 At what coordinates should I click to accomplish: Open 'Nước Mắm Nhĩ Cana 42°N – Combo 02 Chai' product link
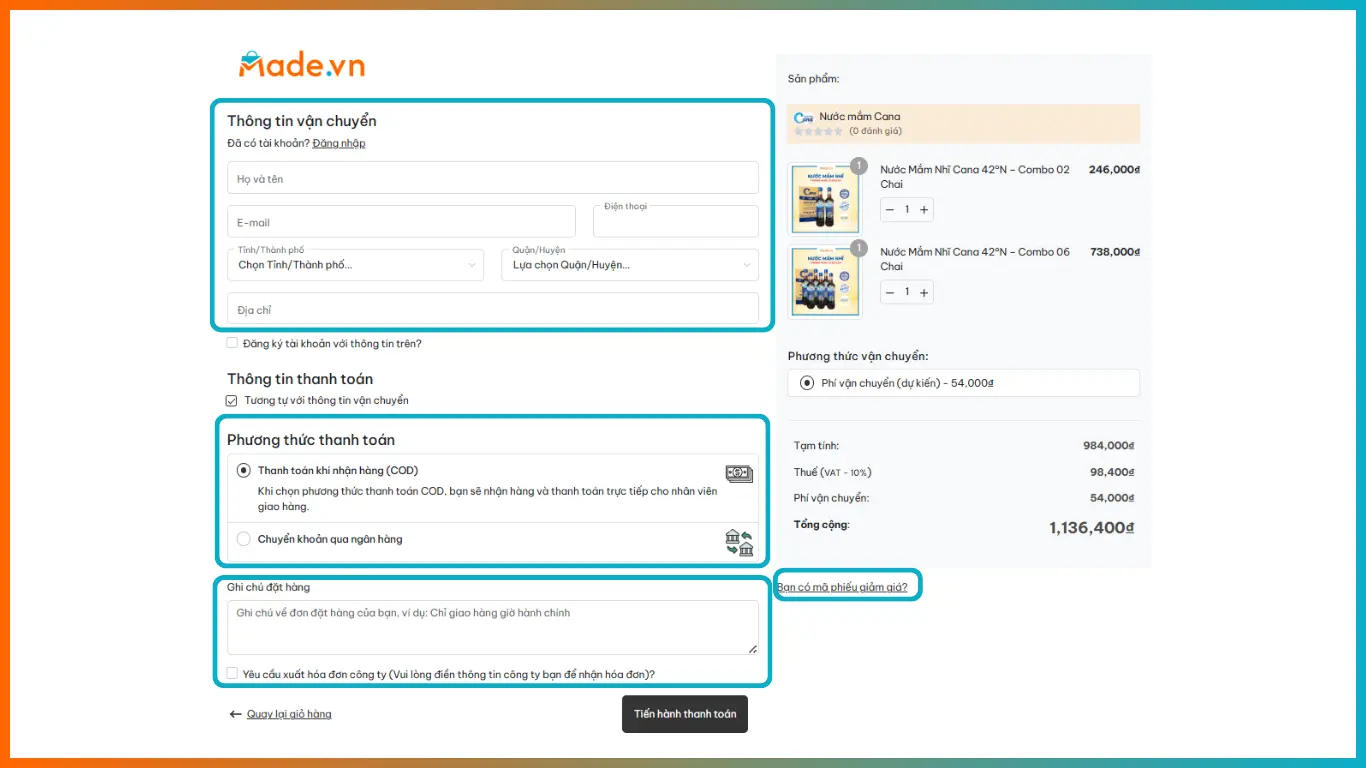[975, 177]
